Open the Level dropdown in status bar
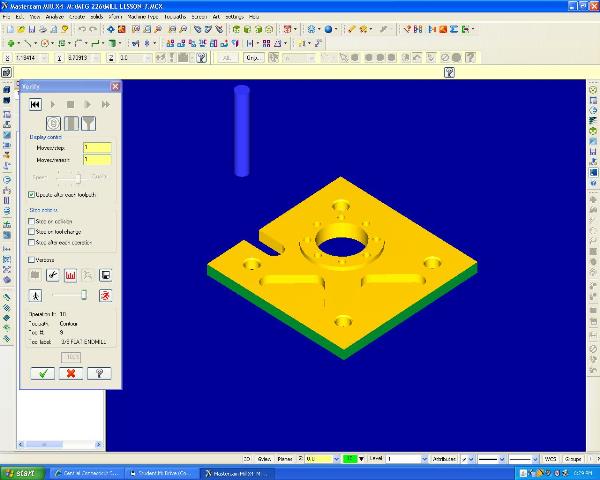600x480 pixels. (423, 458)
